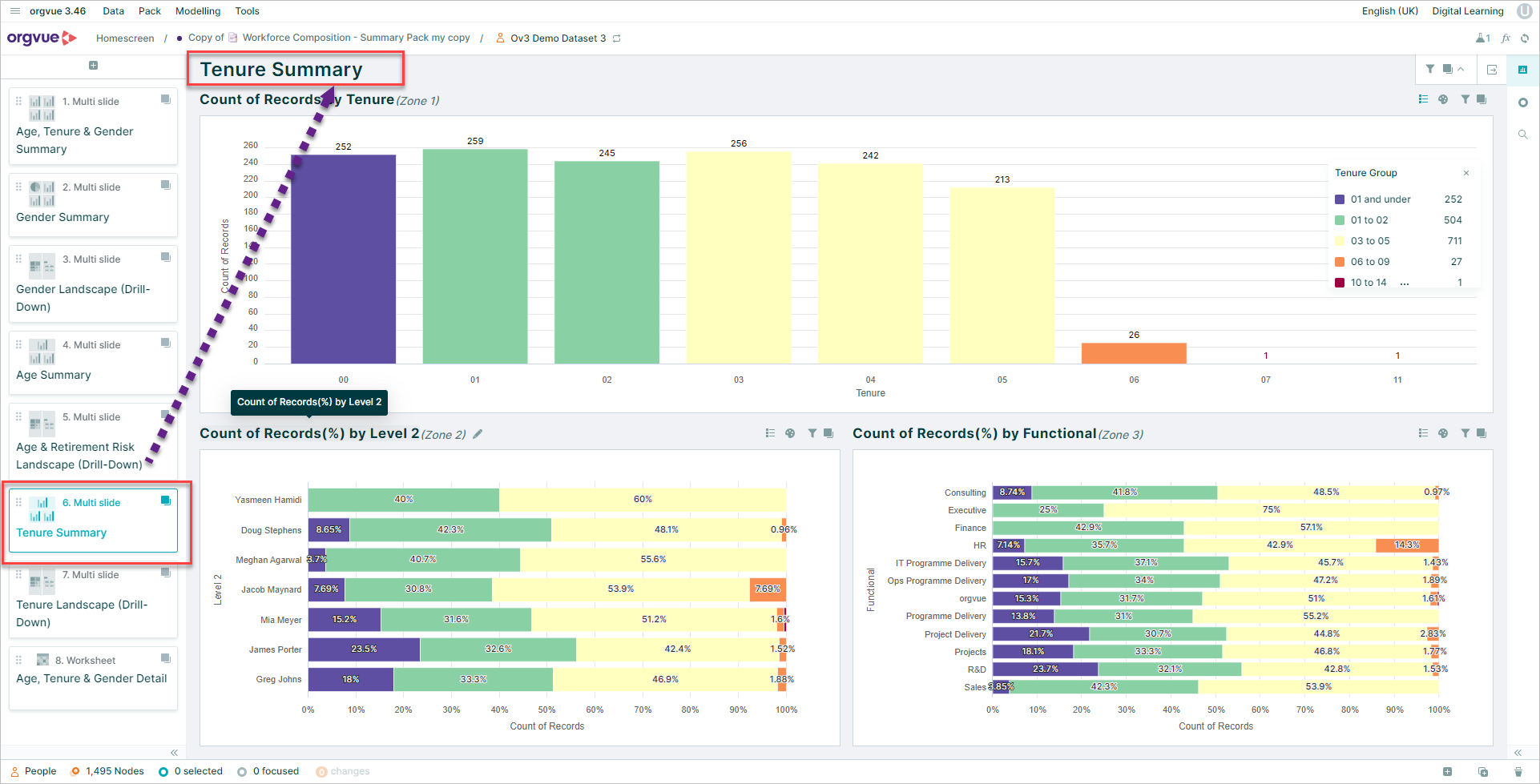Open the legend list icon for Zone 3
The height and width of the screenshot is (784, 1540).
(1423, 433)
